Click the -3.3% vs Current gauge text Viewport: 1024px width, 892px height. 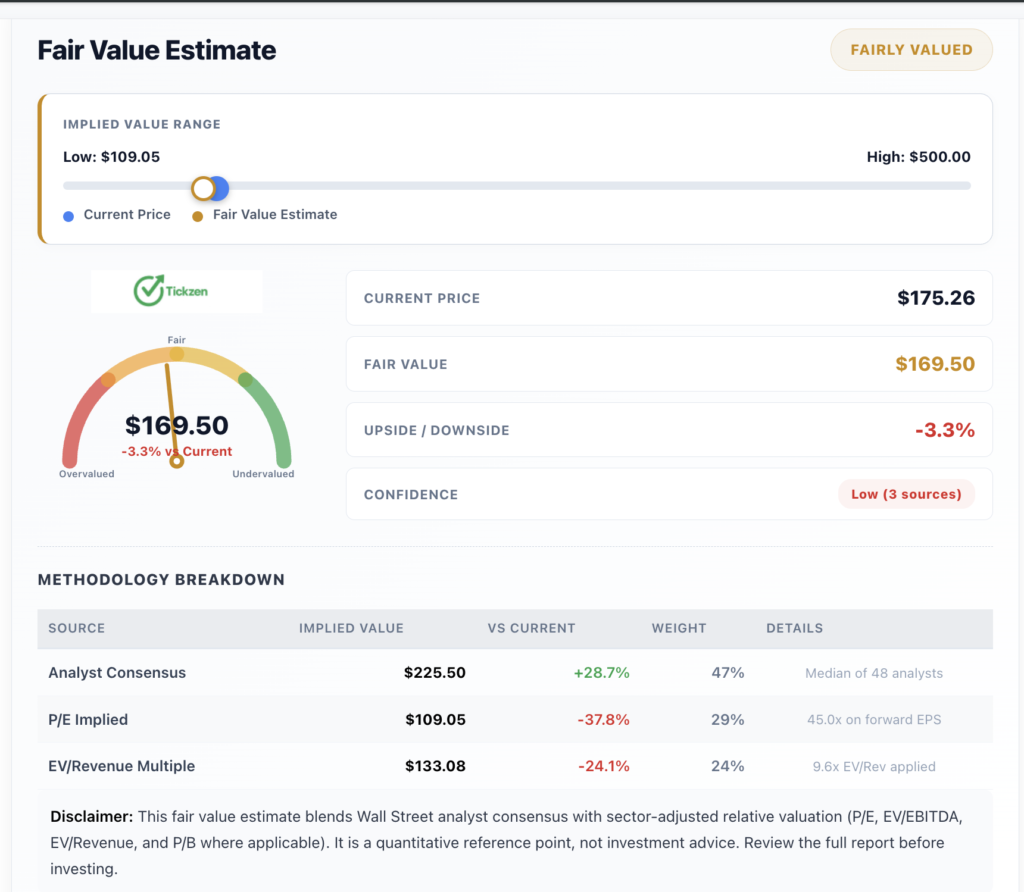pos(176,451)
